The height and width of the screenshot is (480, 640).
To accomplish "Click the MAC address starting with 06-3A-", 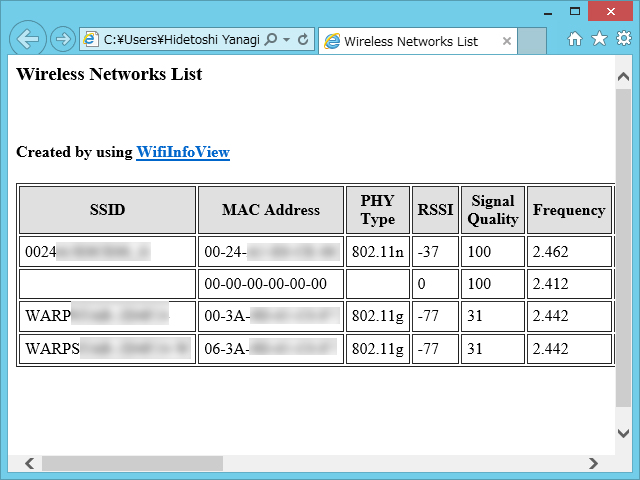I will coord(271,349).
